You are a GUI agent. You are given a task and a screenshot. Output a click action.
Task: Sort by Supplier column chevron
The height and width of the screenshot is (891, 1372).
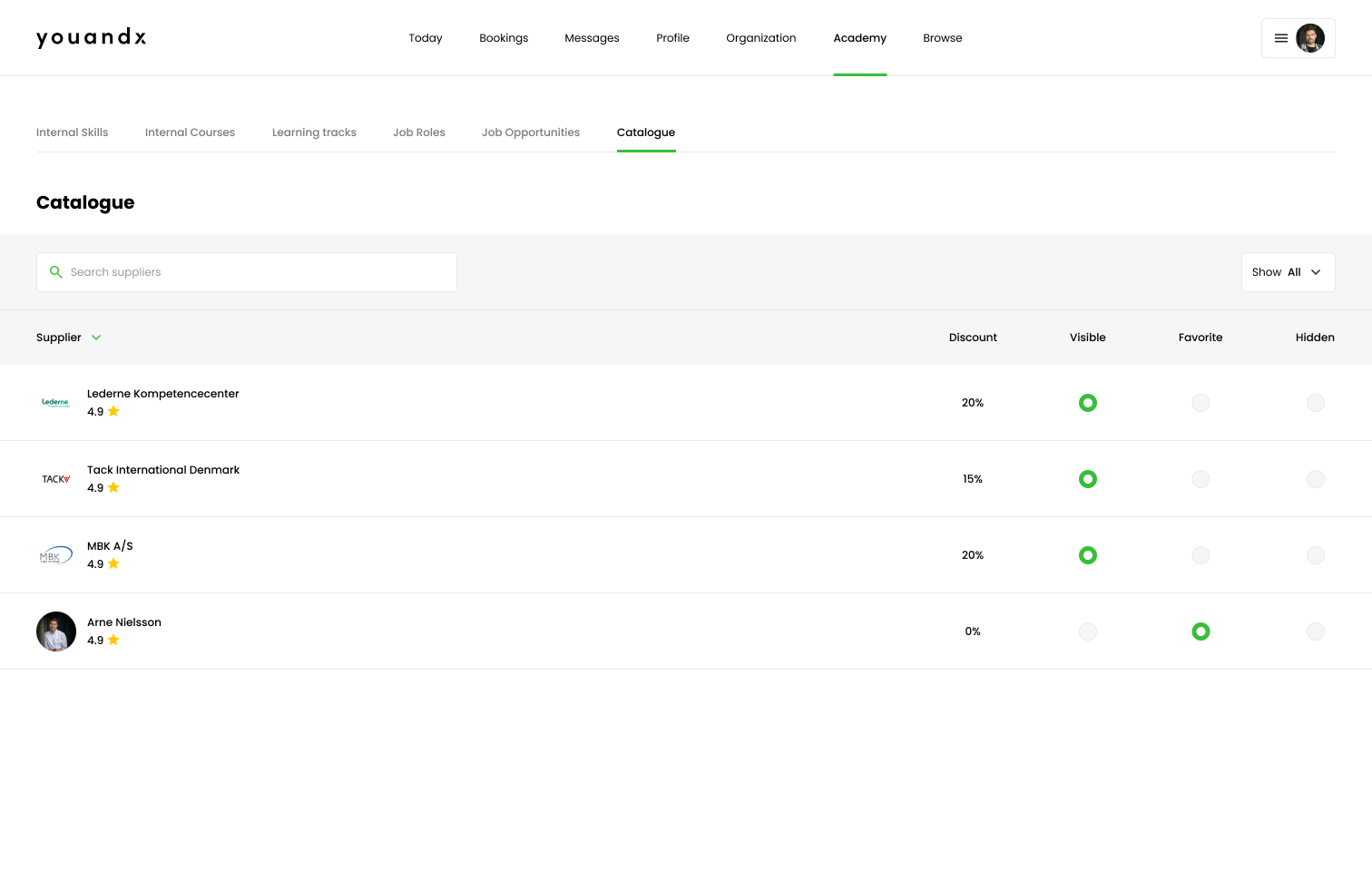(x=96, y=338)
